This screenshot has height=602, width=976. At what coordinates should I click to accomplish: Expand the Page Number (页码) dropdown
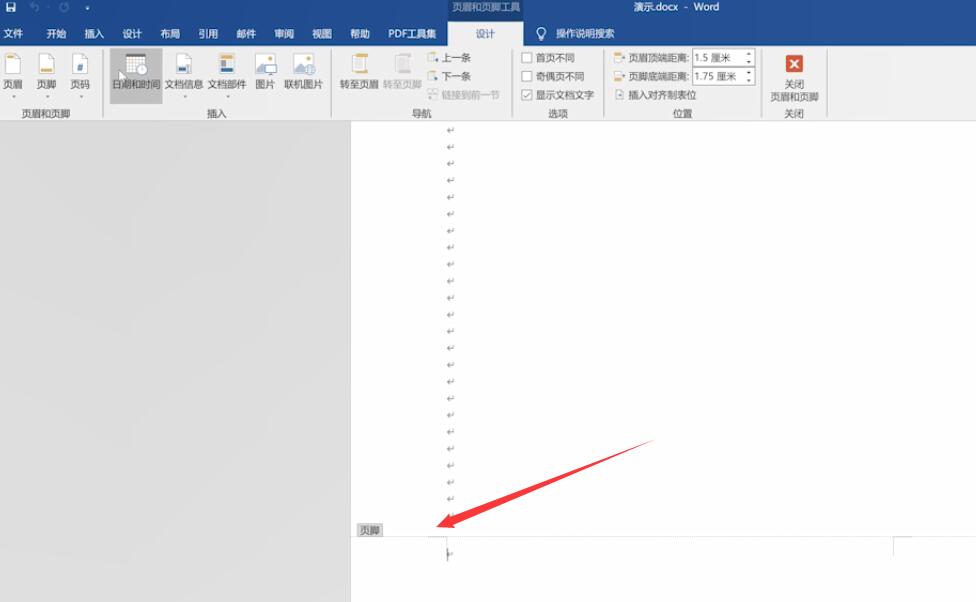coord(79,74)
